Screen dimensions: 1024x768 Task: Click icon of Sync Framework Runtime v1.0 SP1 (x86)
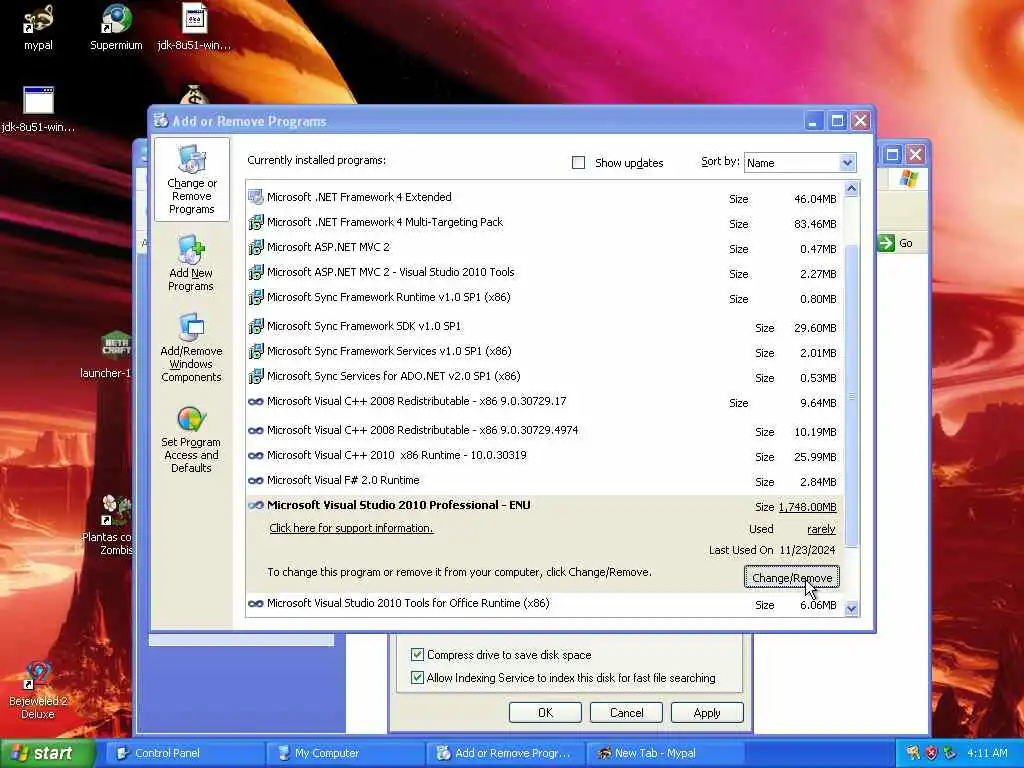point(256,297)
